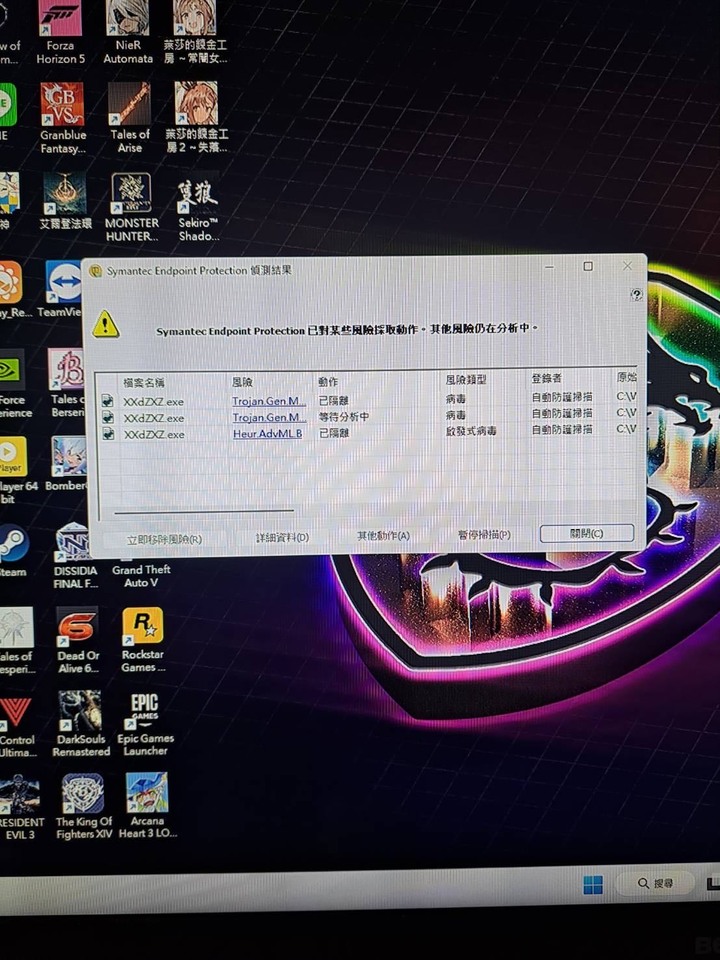Sort by 風險類型 column header
720x960 pixels.
click(x=466, y=380)
